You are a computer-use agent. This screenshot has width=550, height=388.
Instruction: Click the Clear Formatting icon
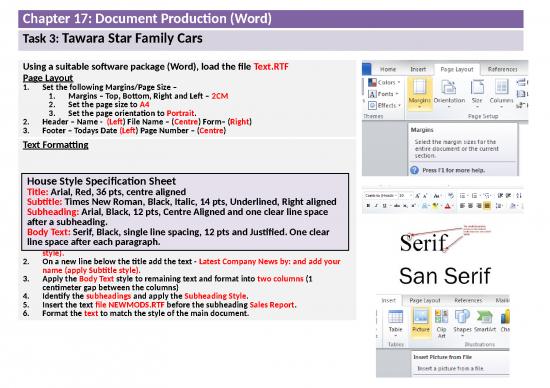(x=451, y=195)
